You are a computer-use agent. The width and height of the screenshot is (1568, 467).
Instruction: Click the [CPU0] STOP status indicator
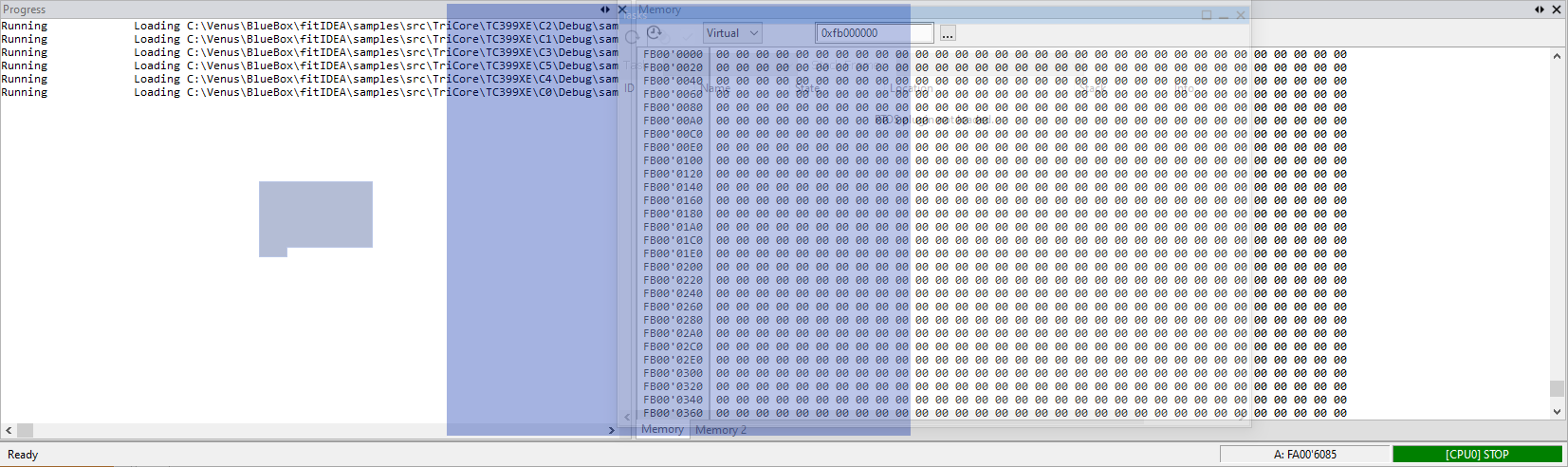coord(1477,455)
